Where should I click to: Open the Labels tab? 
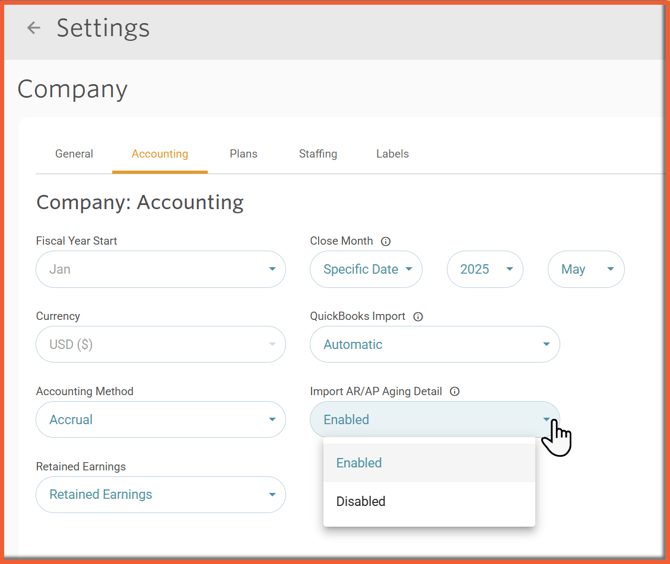[392, 154]
